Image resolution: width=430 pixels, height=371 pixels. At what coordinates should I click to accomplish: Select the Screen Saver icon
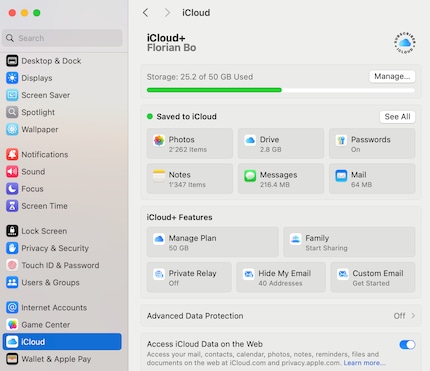[12, 95]
